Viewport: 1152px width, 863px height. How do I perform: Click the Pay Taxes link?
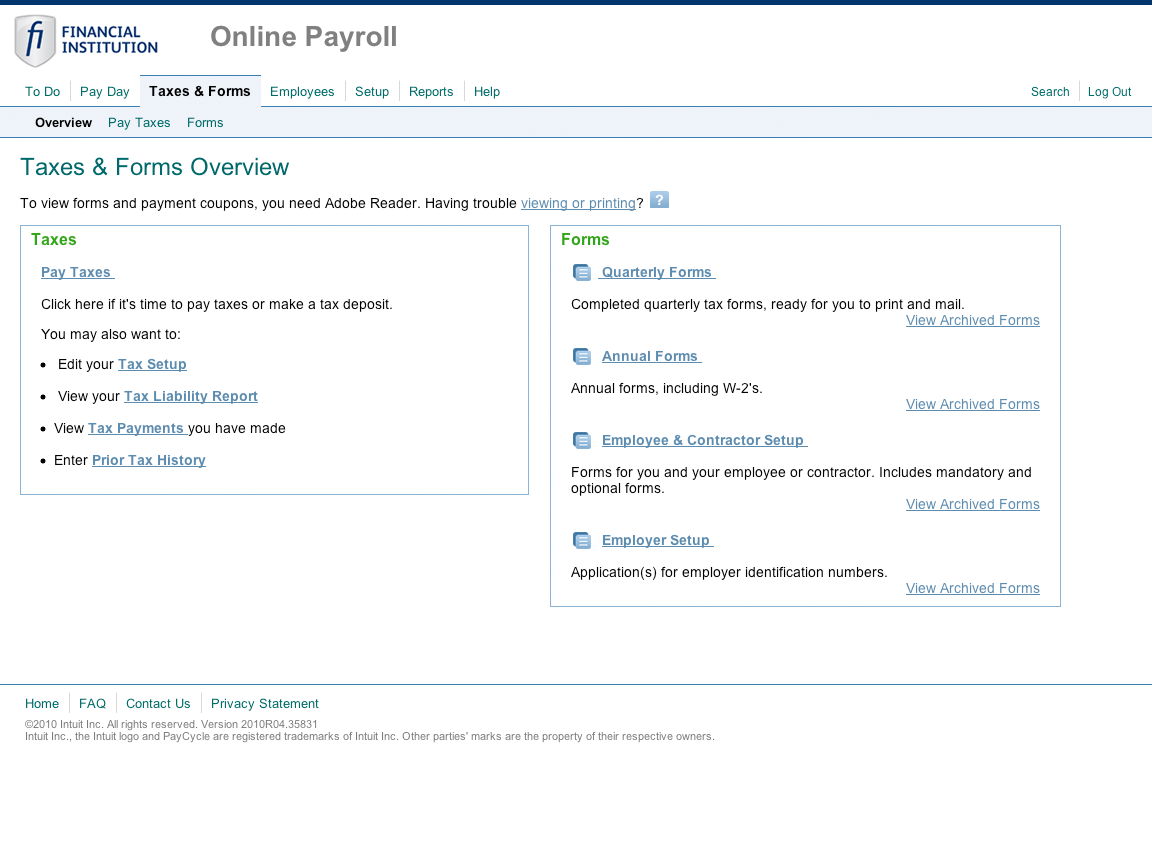76,271
